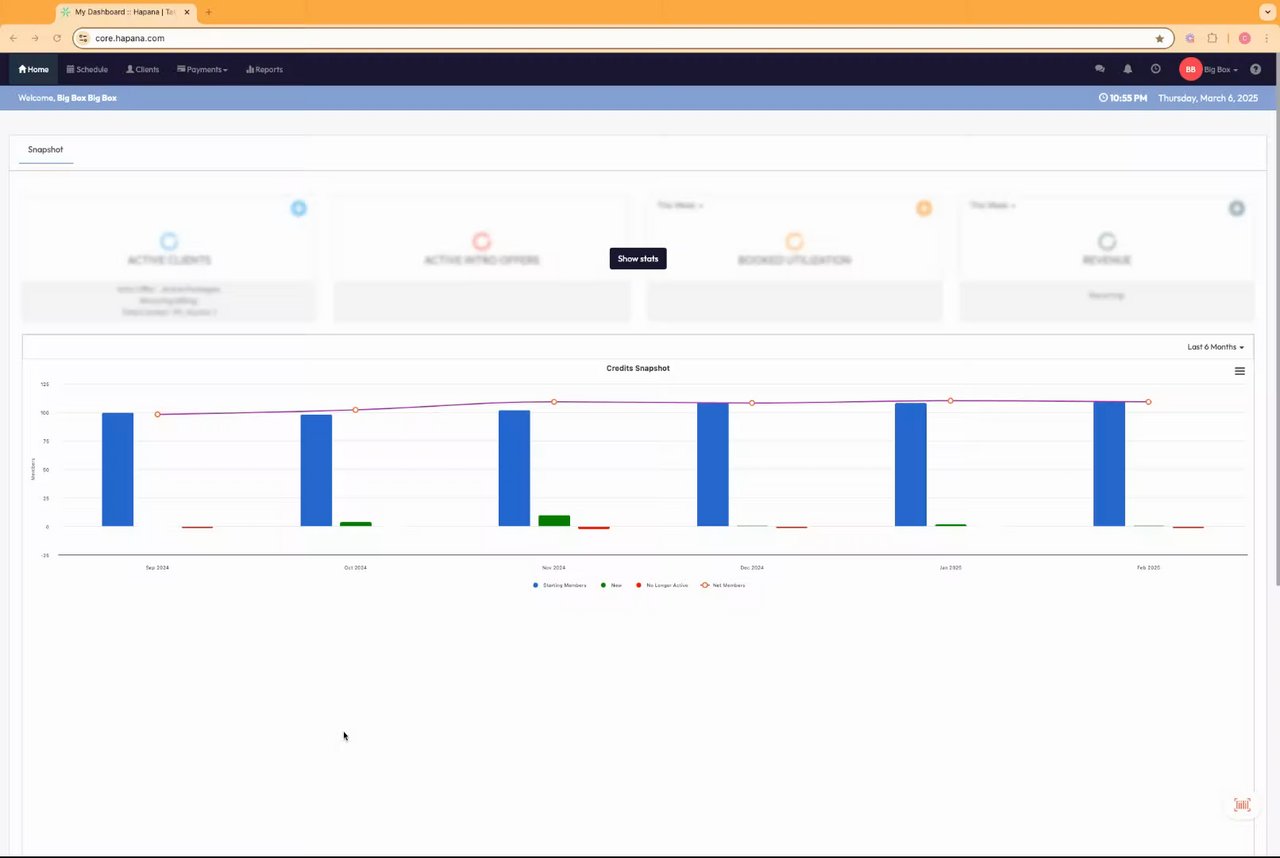
Task: Click the clock history icon
Action: coord(1156,69)
